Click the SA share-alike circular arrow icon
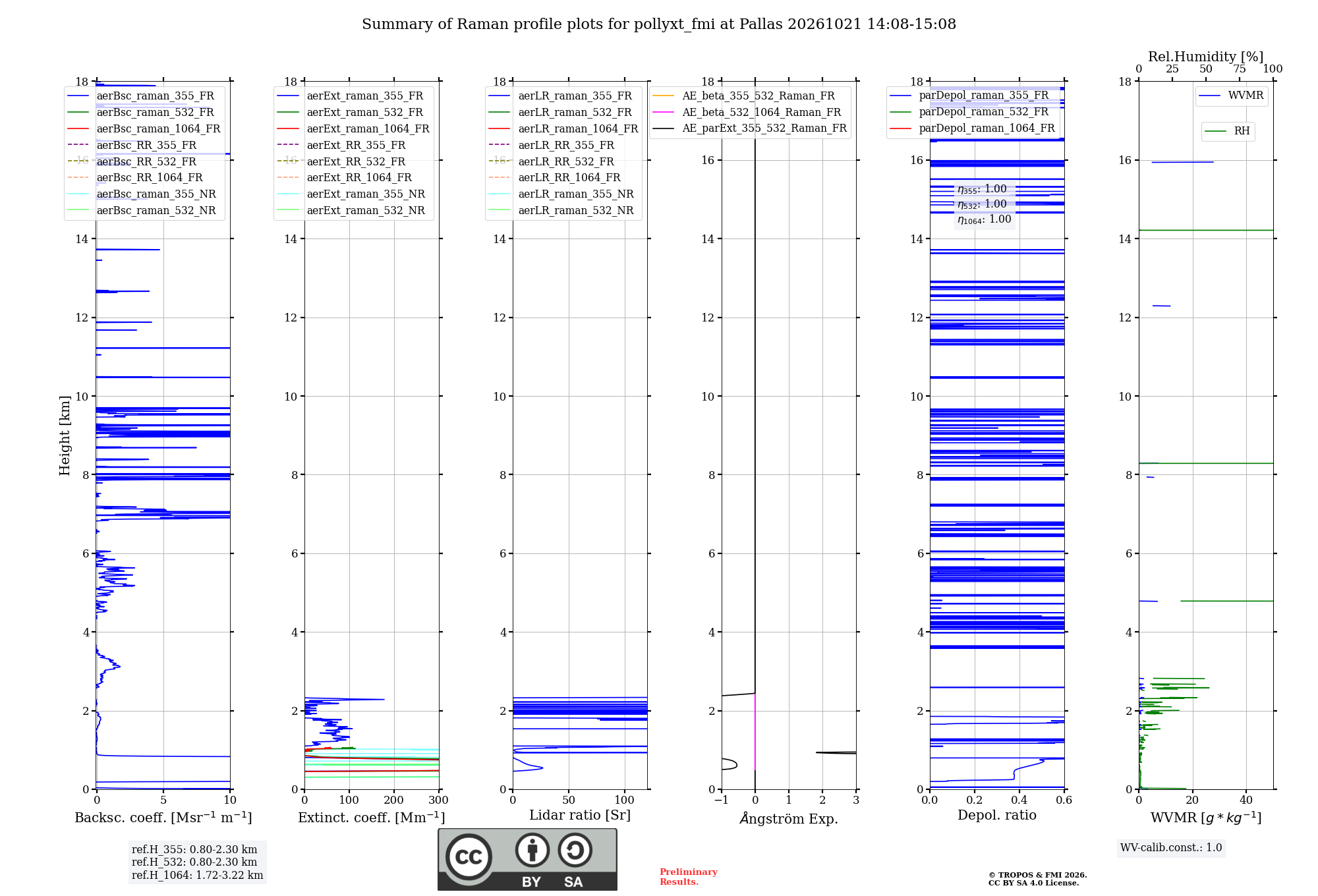 tap(575, 850)
